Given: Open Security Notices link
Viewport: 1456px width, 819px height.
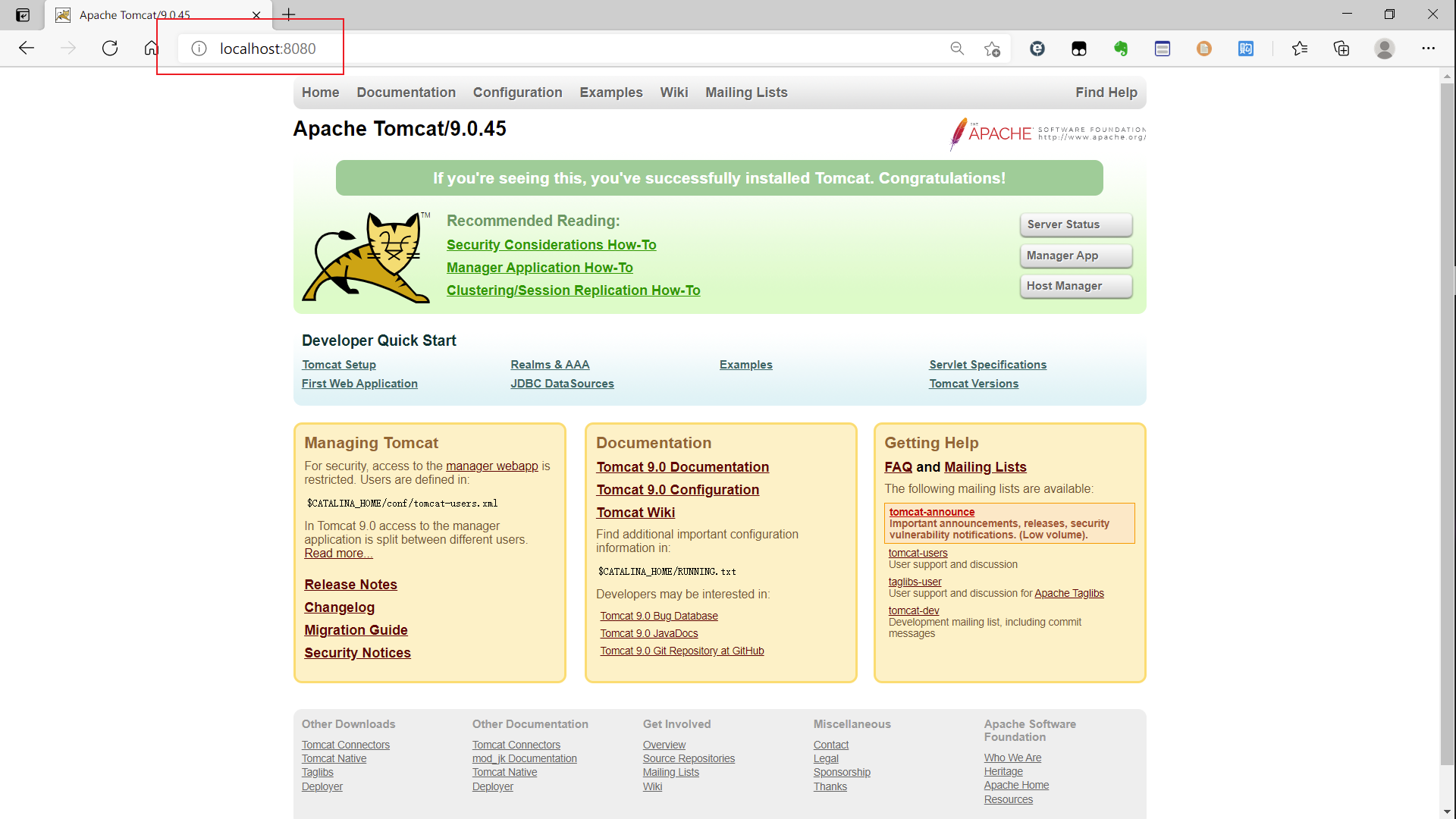Looking at the screenshot, I should [357, 653].
